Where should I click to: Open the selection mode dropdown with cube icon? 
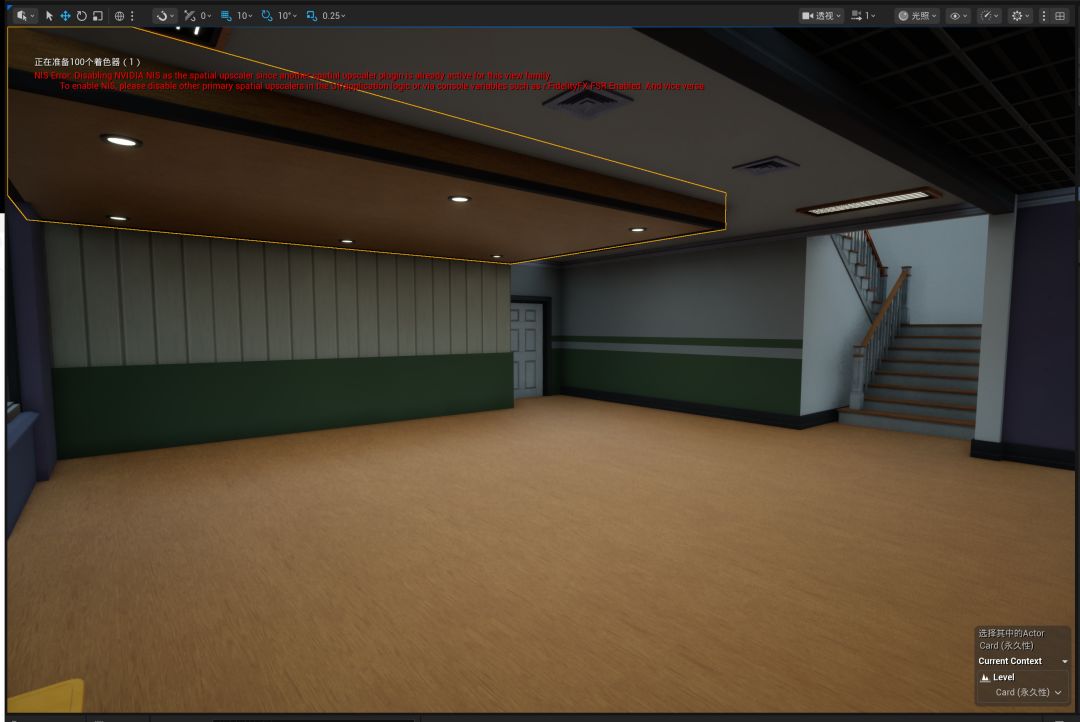click(25, 15)
